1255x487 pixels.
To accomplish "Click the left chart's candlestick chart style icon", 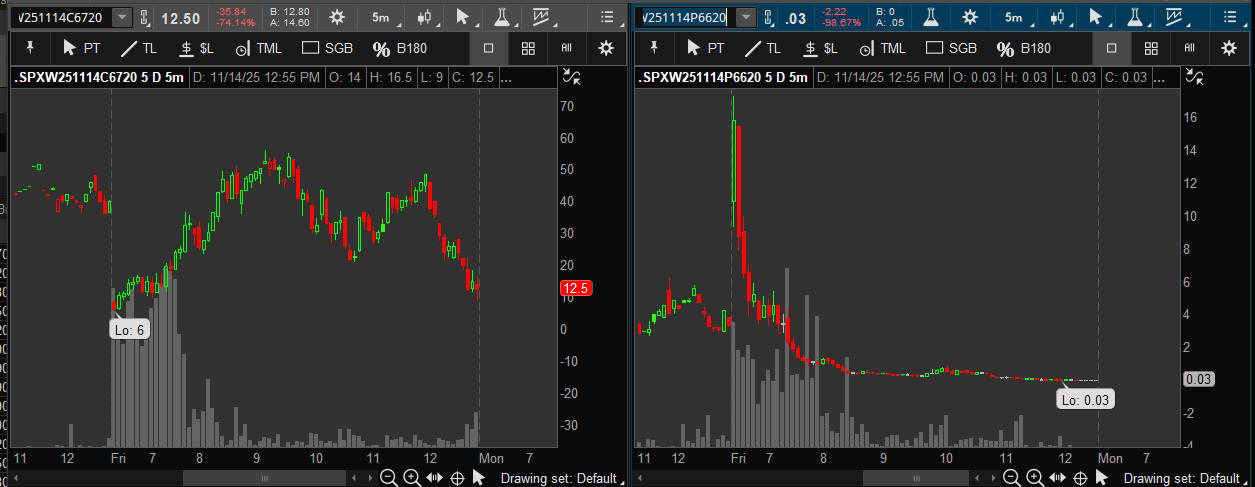I will pyautogui.click(x=426, y=17).
